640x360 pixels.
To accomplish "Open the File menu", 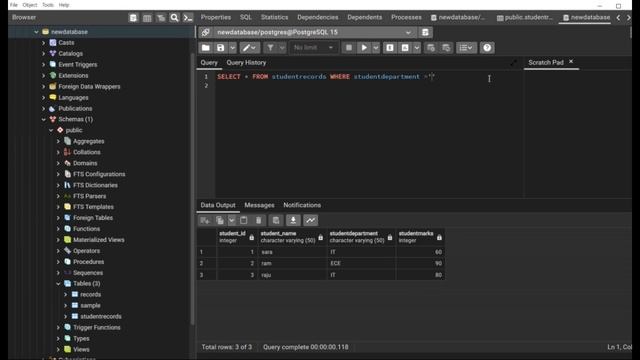I will click(13, 5).
